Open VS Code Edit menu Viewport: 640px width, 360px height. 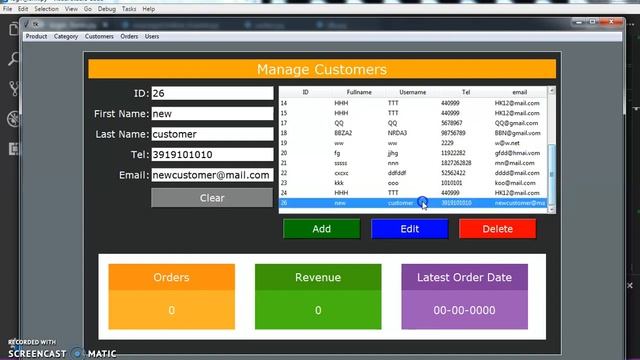(x=23, y=9)
